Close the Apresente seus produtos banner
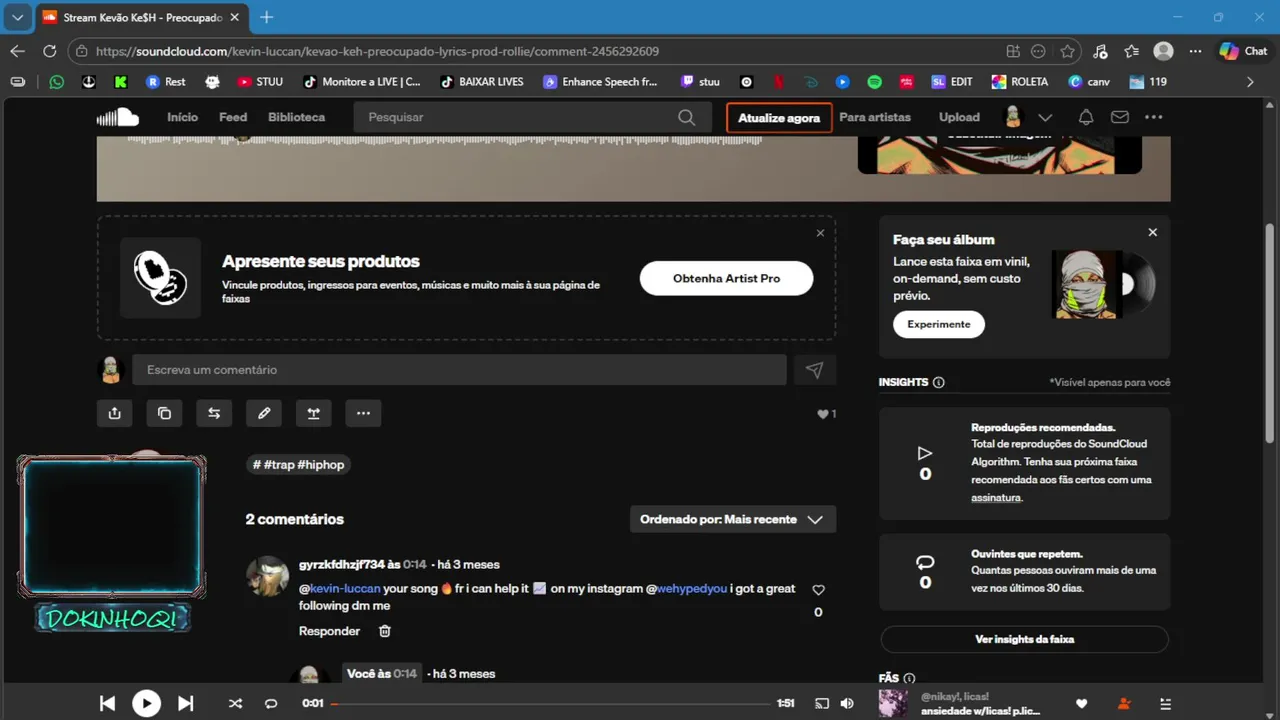1280x720 pixels. tap(820, 233)
